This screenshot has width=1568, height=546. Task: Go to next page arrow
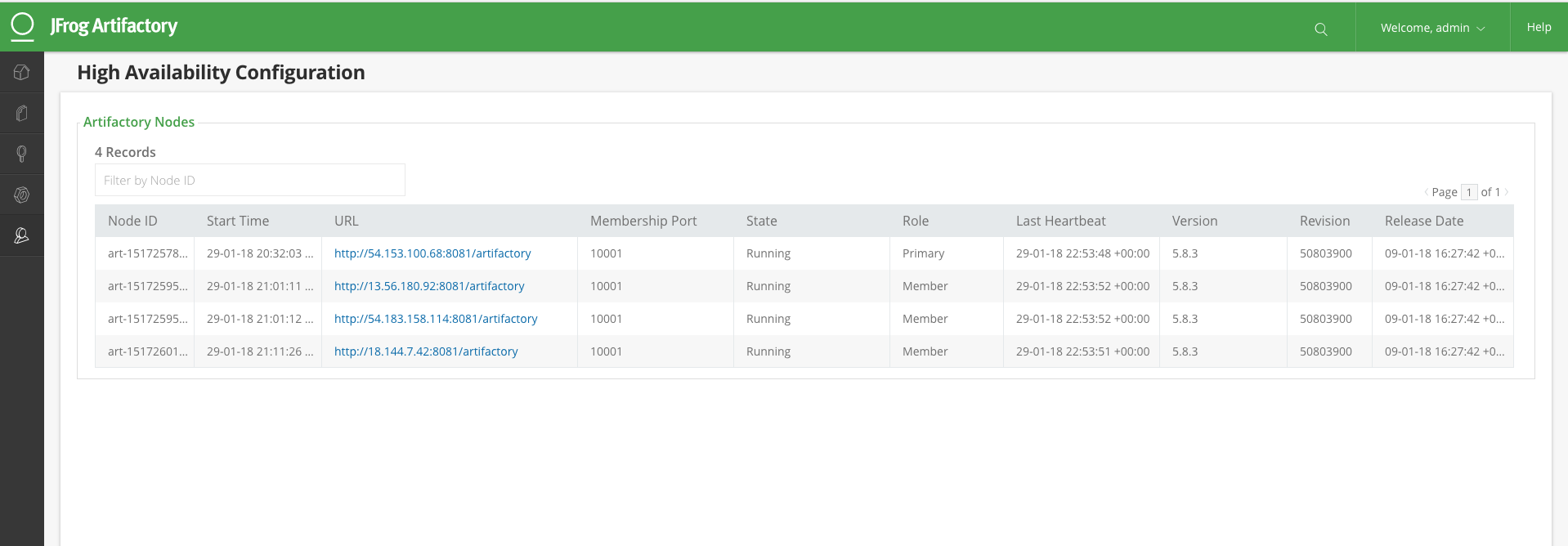[1507, 192]
